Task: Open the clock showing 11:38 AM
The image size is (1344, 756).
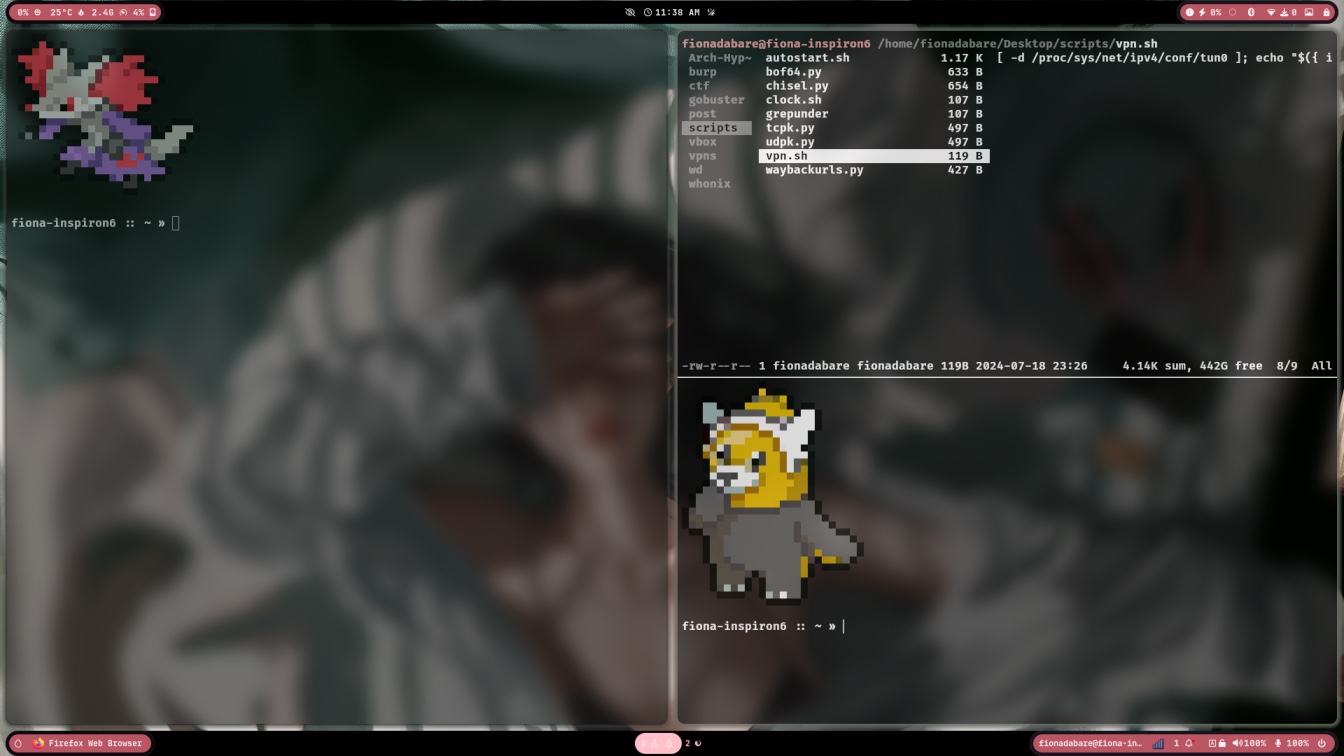Action: (x=671, y=13)
